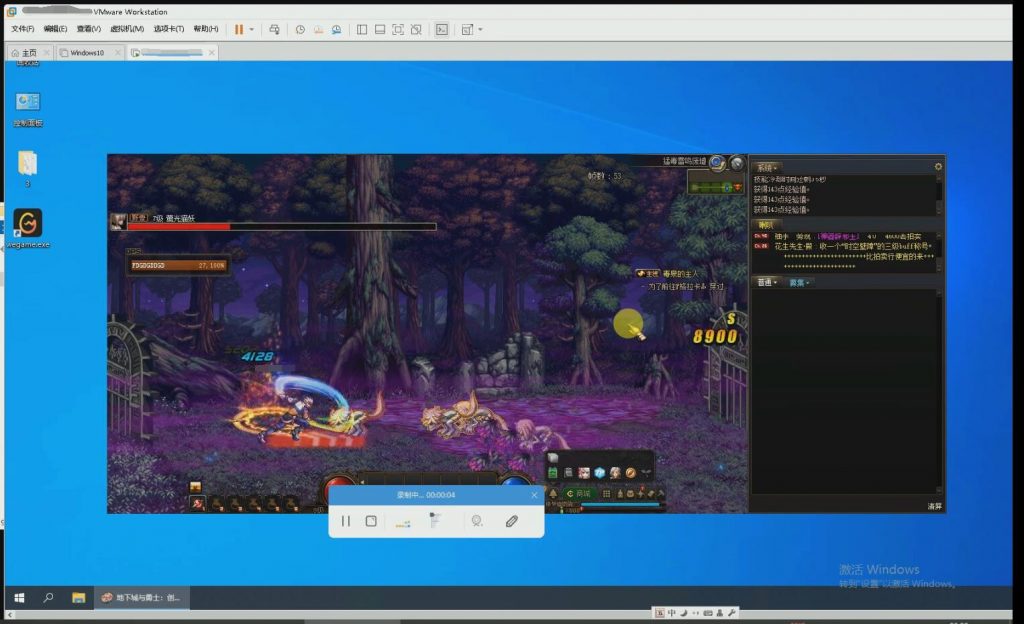
Task: Expand the stretch display dropdown arrow
Action: point(481,29)
